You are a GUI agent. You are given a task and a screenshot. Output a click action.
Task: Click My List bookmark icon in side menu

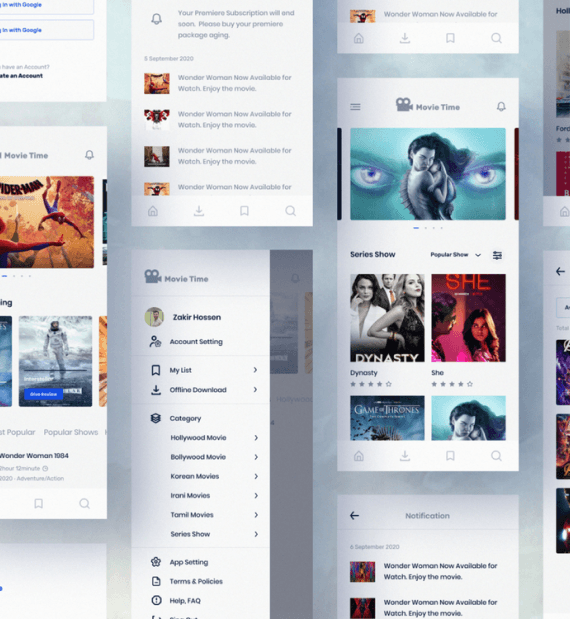click(156, 370)
